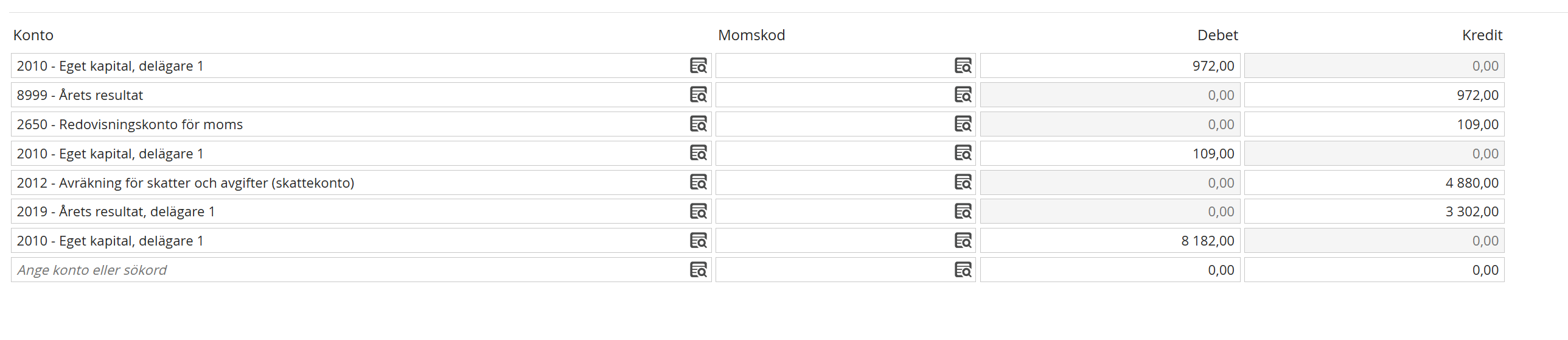Click the Kredit field showing 3 302,00
The height and width of the screenshot is (340, 1568).
(1373, 211)
